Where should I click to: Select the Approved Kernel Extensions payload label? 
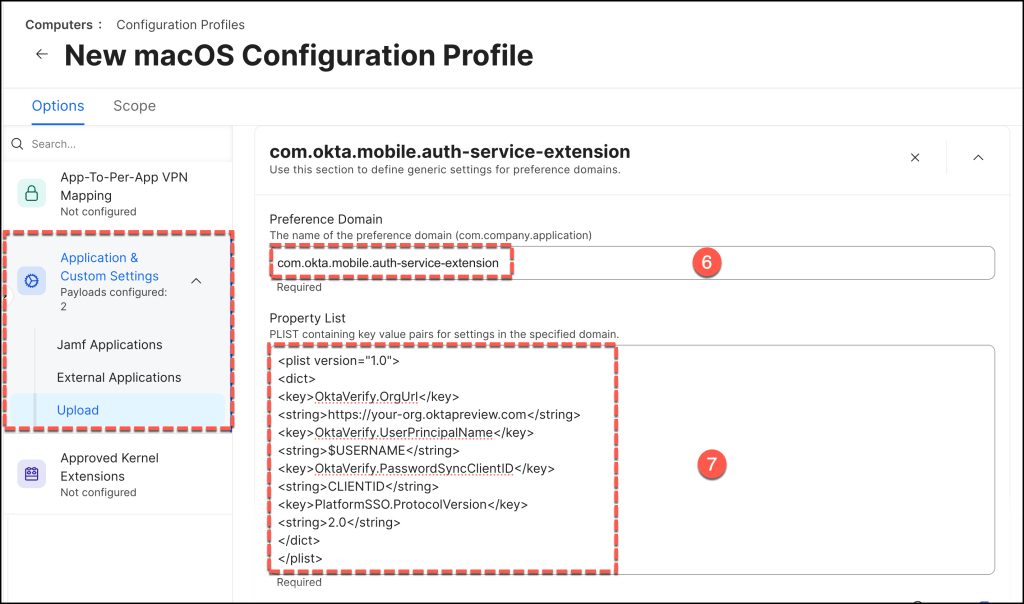click(109, 467)
